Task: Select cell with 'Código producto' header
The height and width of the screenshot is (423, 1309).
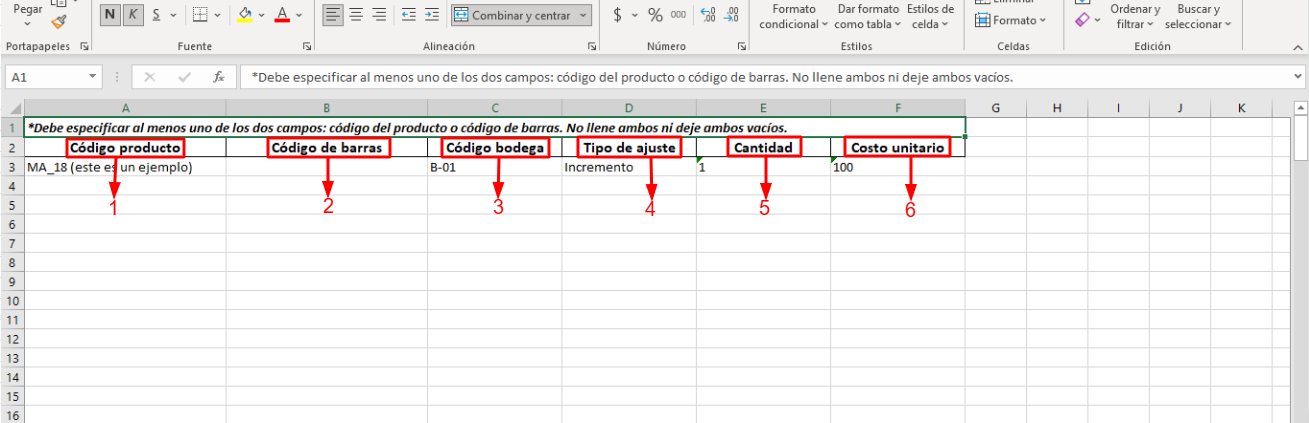Action: [125, 147]
